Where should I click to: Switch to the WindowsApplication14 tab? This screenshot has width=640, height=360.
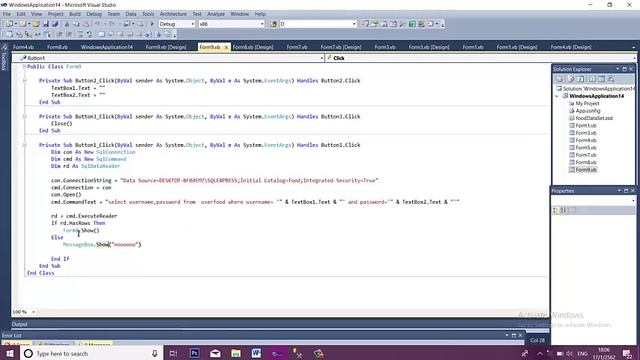107,47
